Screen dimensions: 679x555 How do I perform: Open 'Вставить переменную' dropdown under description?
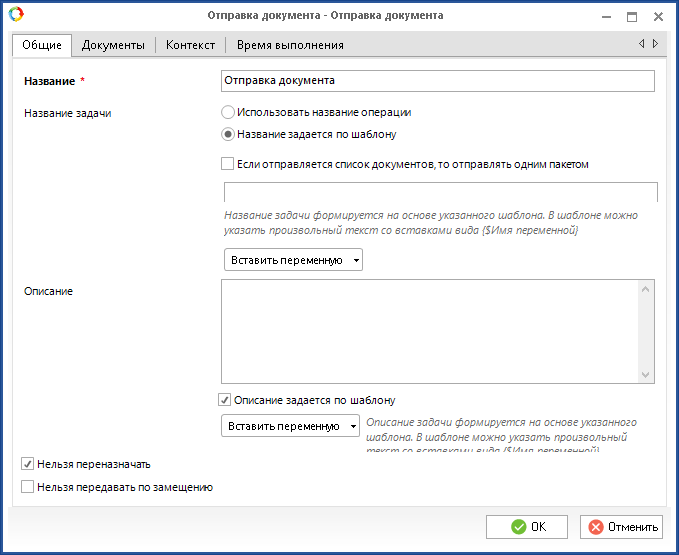tap(289, 426)
